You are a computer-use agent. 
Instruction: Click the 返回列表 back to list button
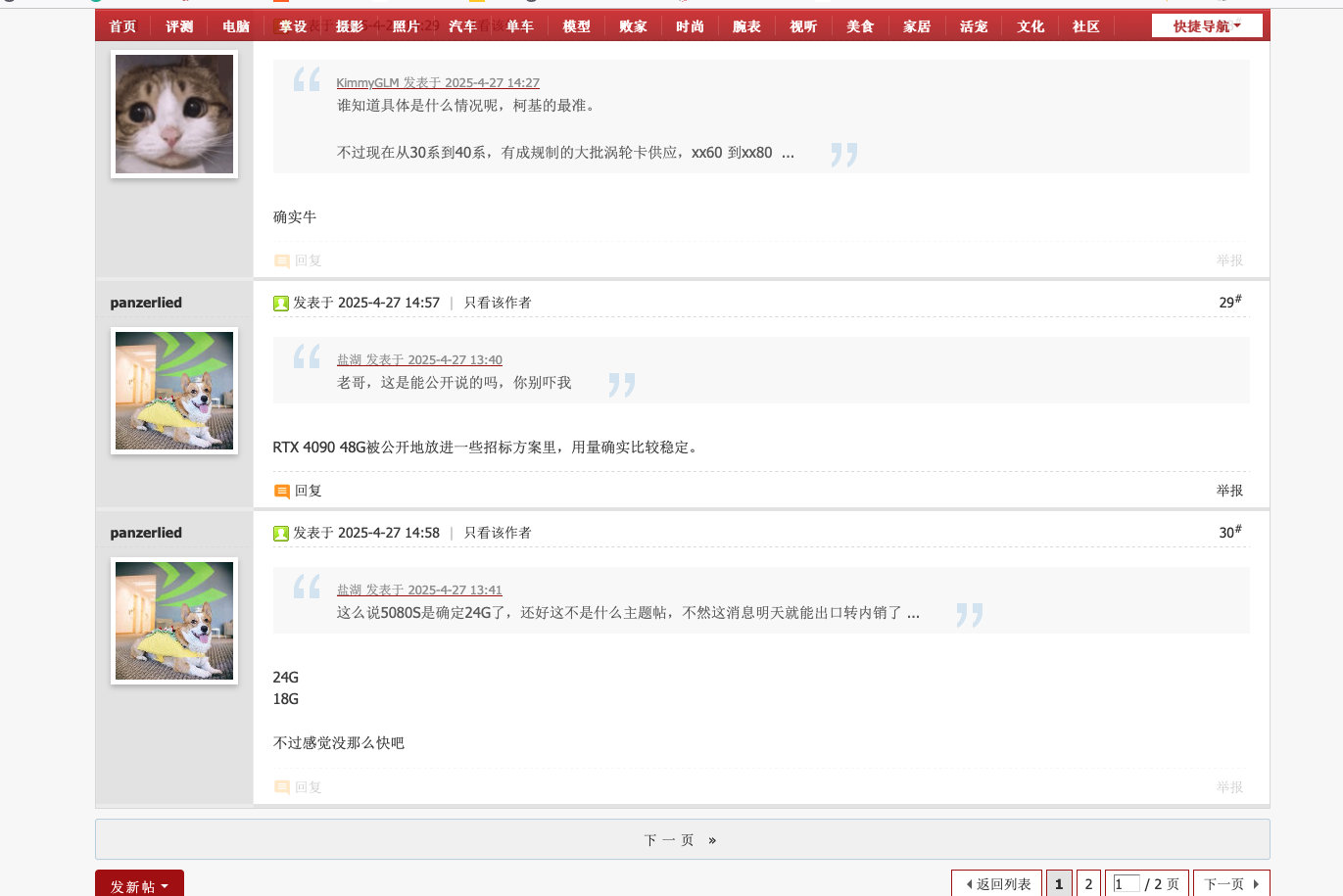[x=997, y=884]
